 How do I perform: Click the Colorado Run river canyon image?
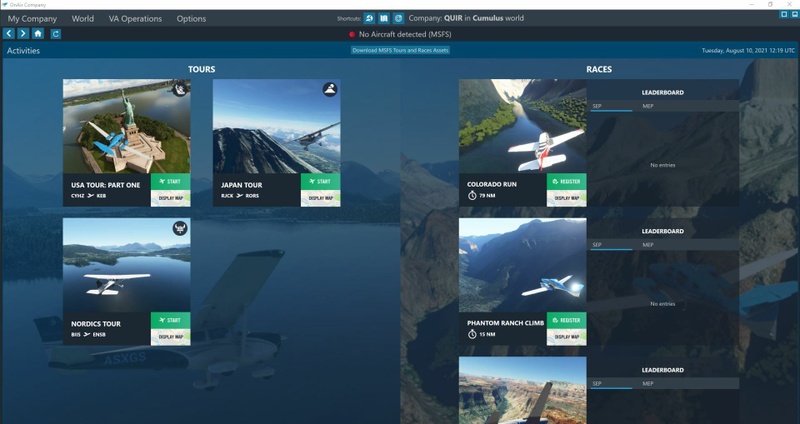(x=522, y=126)
